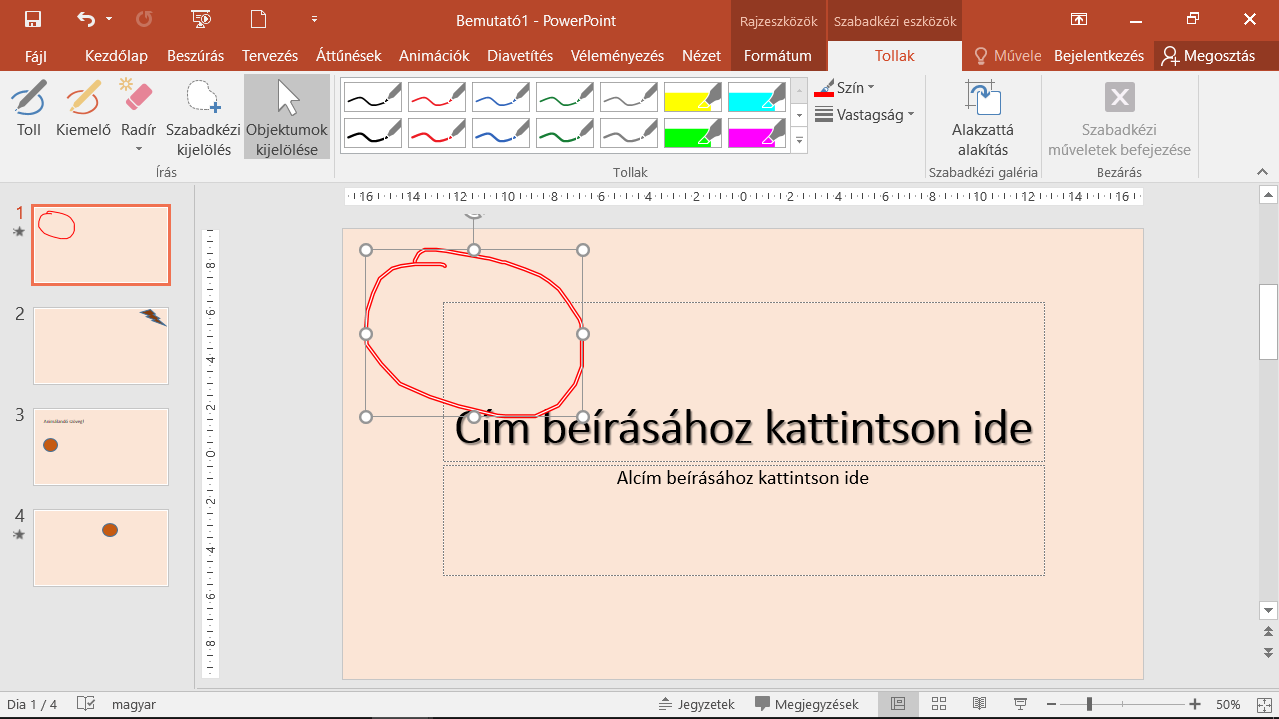Switch to slide sorter view

(x=938, y=704)
